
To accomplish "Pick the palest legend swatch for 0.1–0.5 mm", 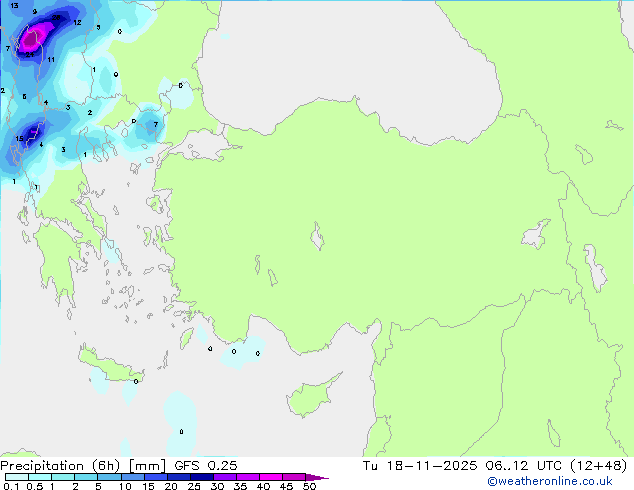I will (17, 477).
